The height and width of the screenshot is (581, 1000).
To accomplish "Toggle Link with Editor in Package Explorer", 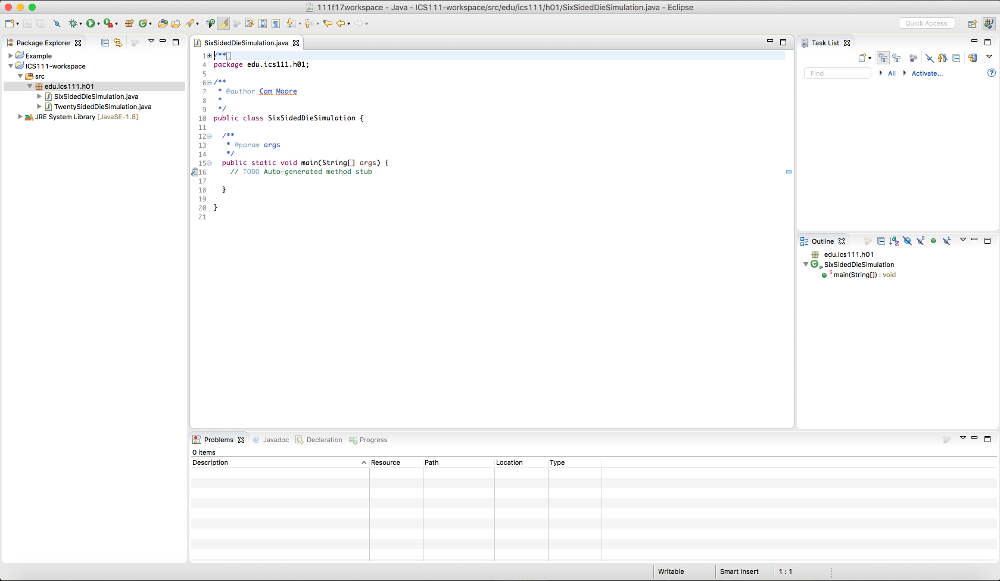I will 118,43.
